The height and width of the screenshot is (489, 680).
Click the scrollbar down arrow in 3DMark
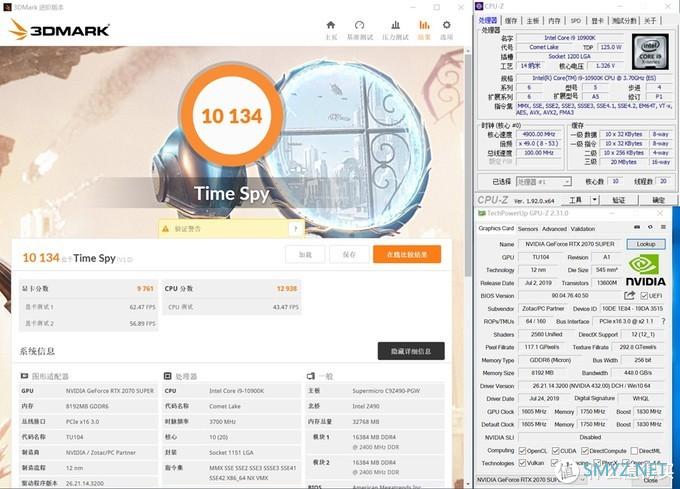[x=467, y=483]
